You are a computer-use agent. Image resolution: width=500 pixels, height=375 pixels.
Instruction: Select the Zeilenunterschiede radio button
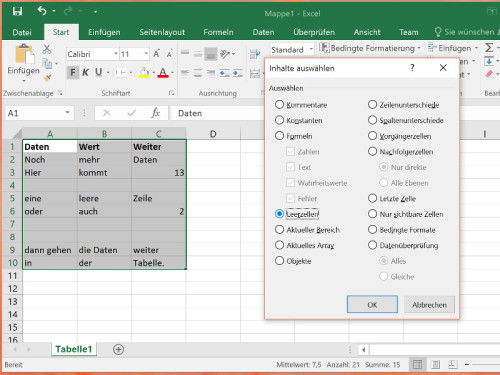[x=372, y=105]
